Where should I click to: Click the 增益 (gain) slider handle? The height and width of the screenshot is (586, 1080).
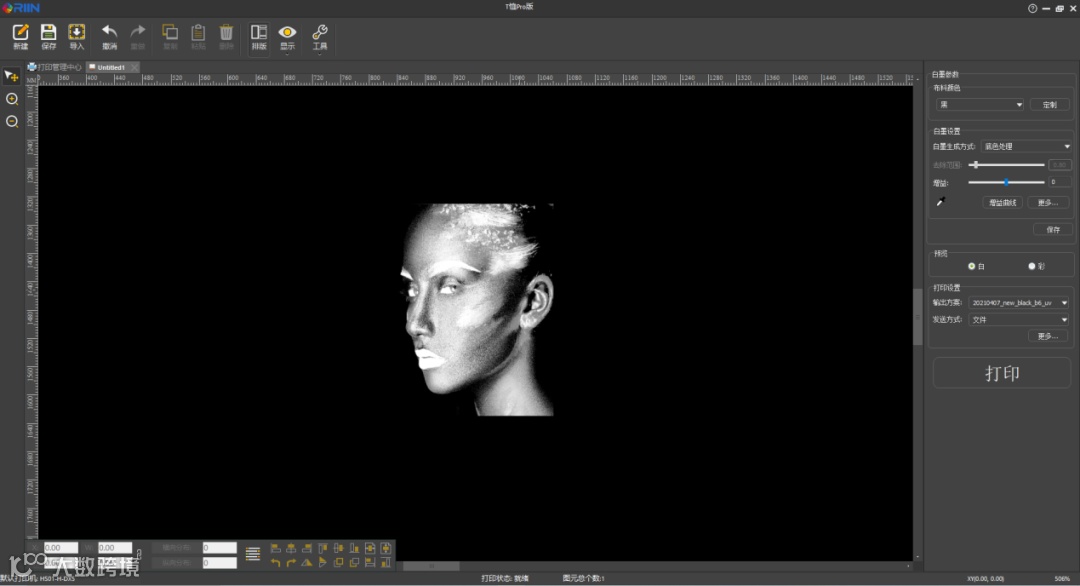point(1006,182)
